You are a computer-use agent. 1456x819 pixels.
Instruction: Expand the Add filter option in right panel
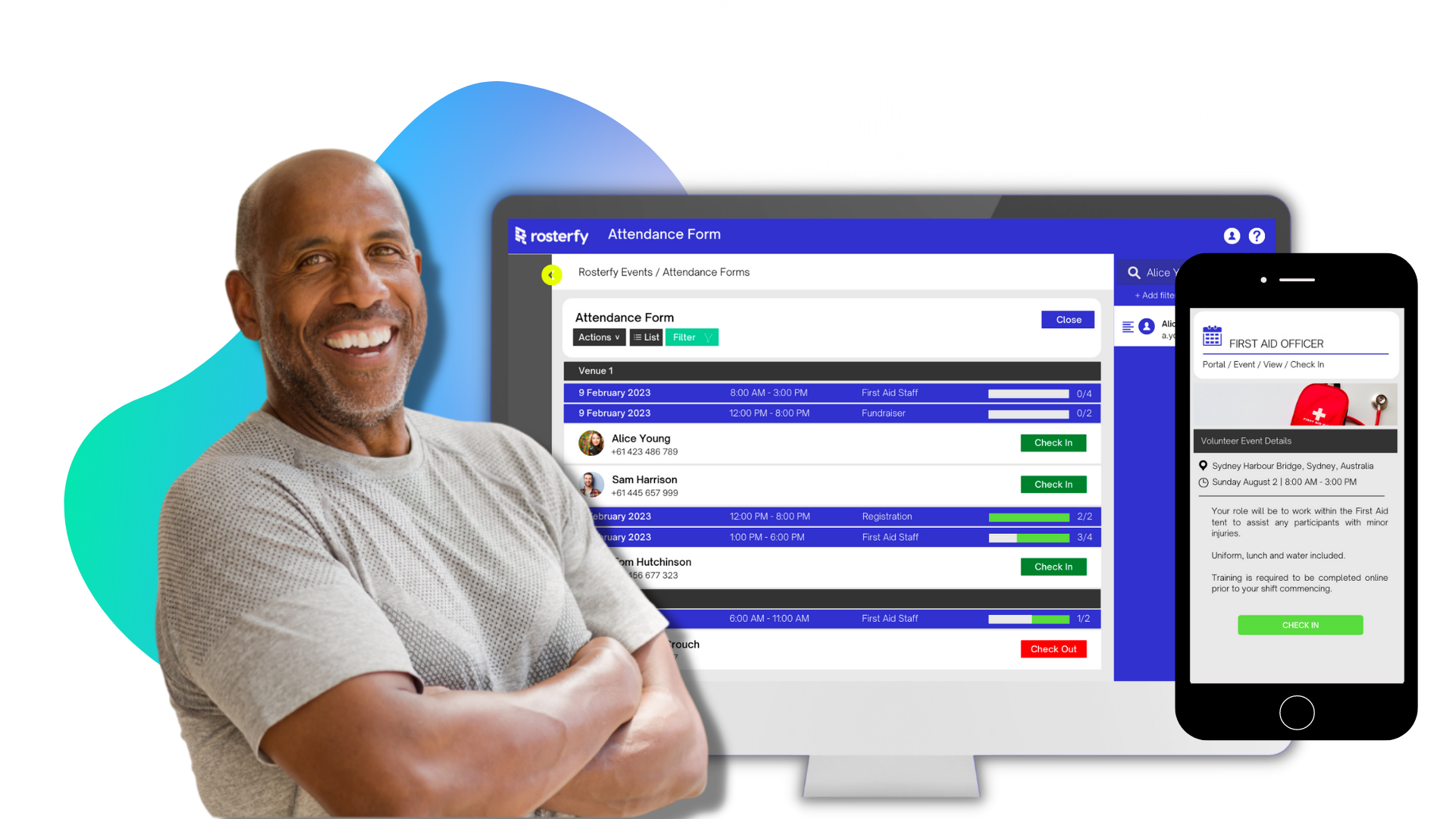click(x=1152, y=295)
